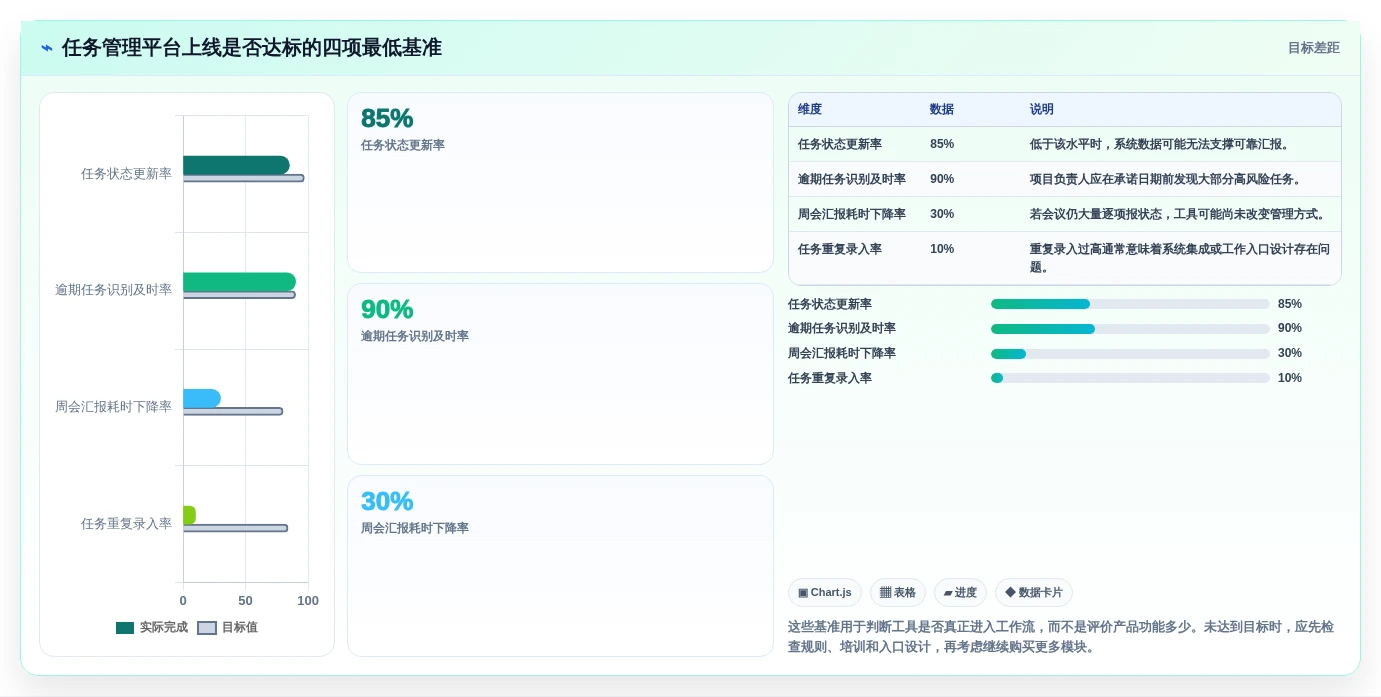Select the 数据卡片 tag chip
This screenshot has height=697, width=1381.
pyautogui.click(x=1034, y=593)
